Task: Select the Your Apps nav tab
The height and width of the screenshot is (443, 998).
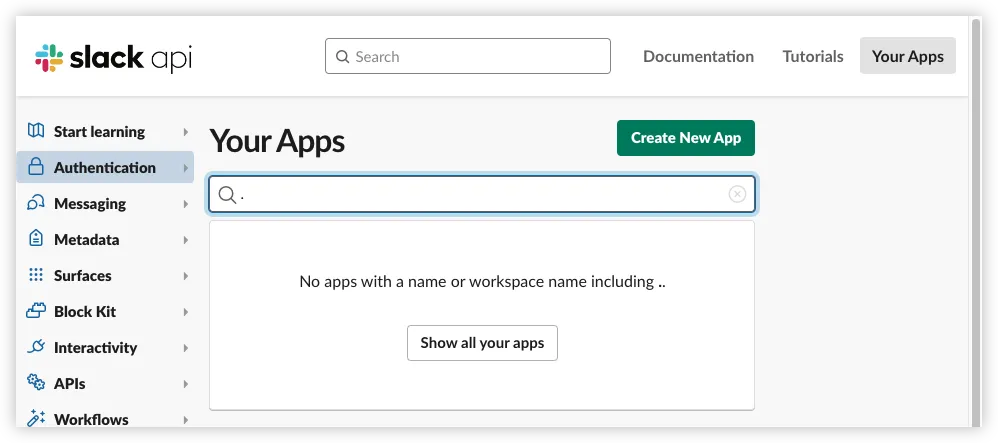Action: coord(908,55)
